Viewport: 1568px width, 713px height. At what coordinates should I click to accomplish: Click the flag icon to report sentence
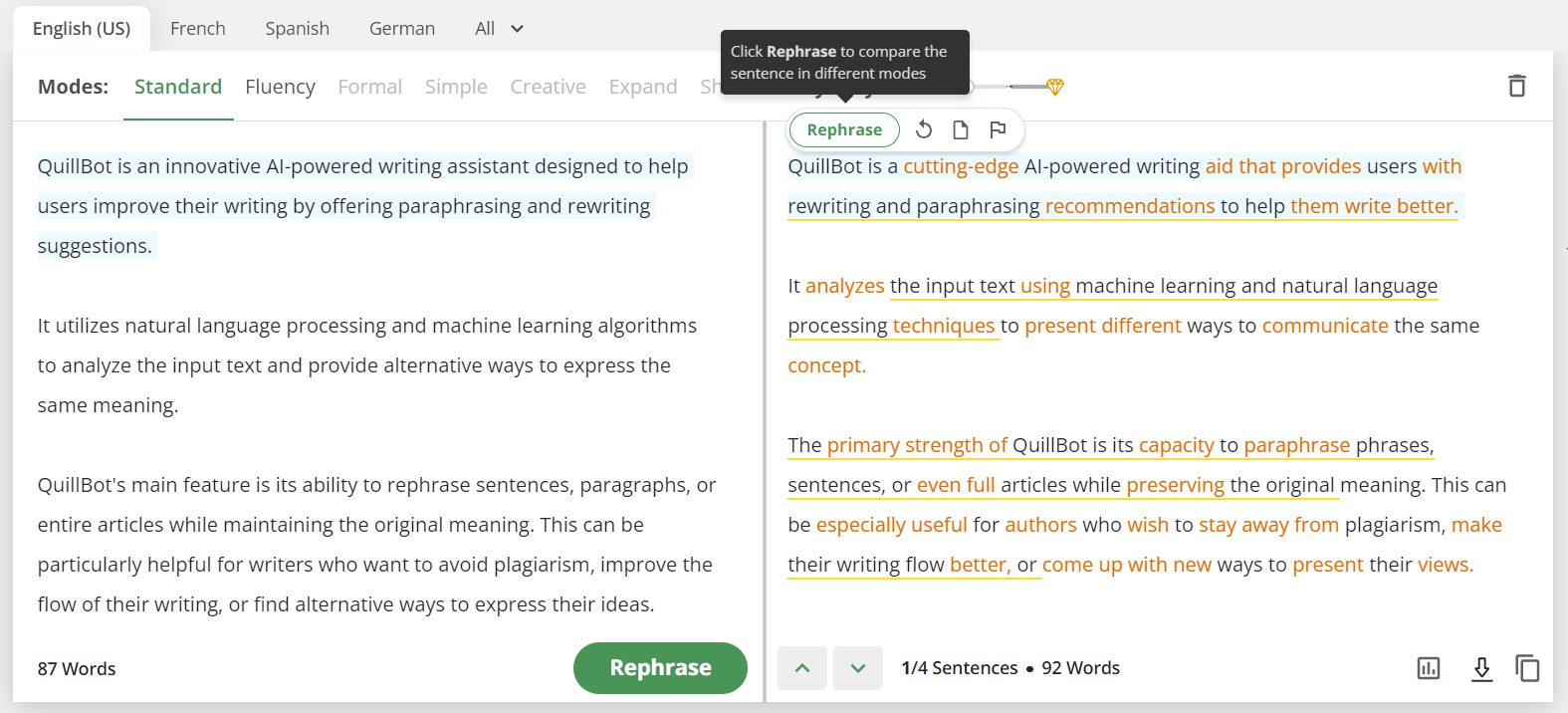pyautogui.click(x=998, y=129)
